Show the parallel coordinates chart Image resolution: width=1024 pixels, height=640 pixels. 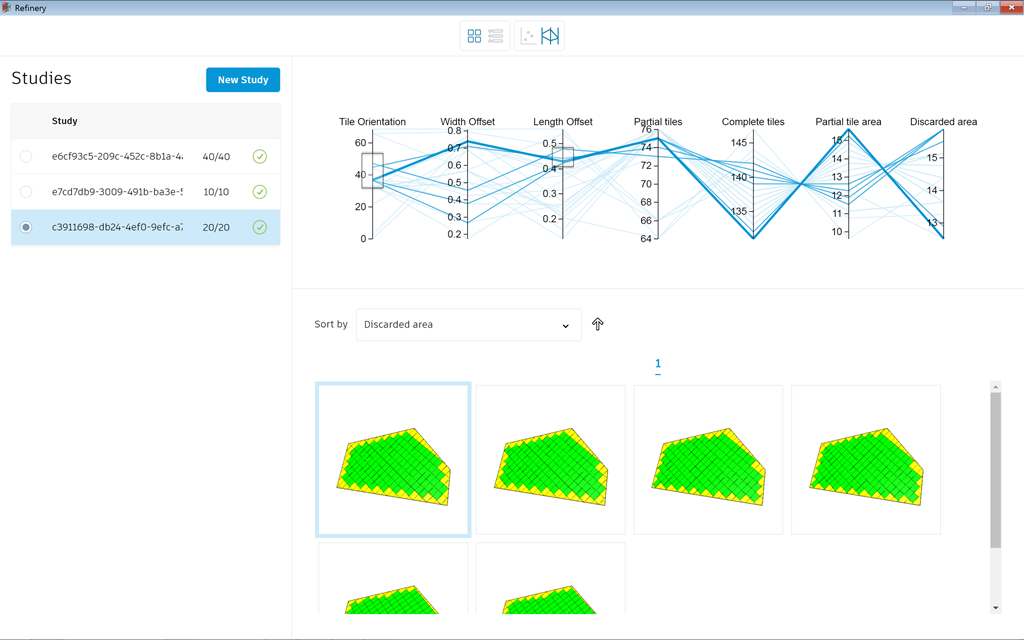point(550,36)
